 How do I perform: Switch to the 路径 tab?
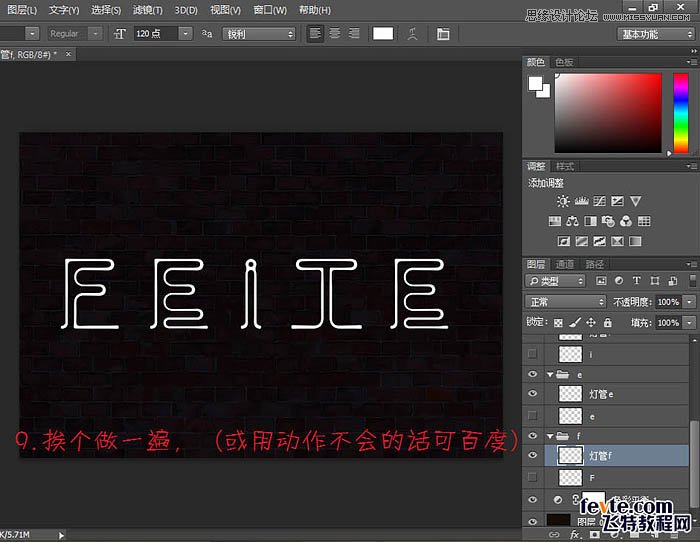594,264
